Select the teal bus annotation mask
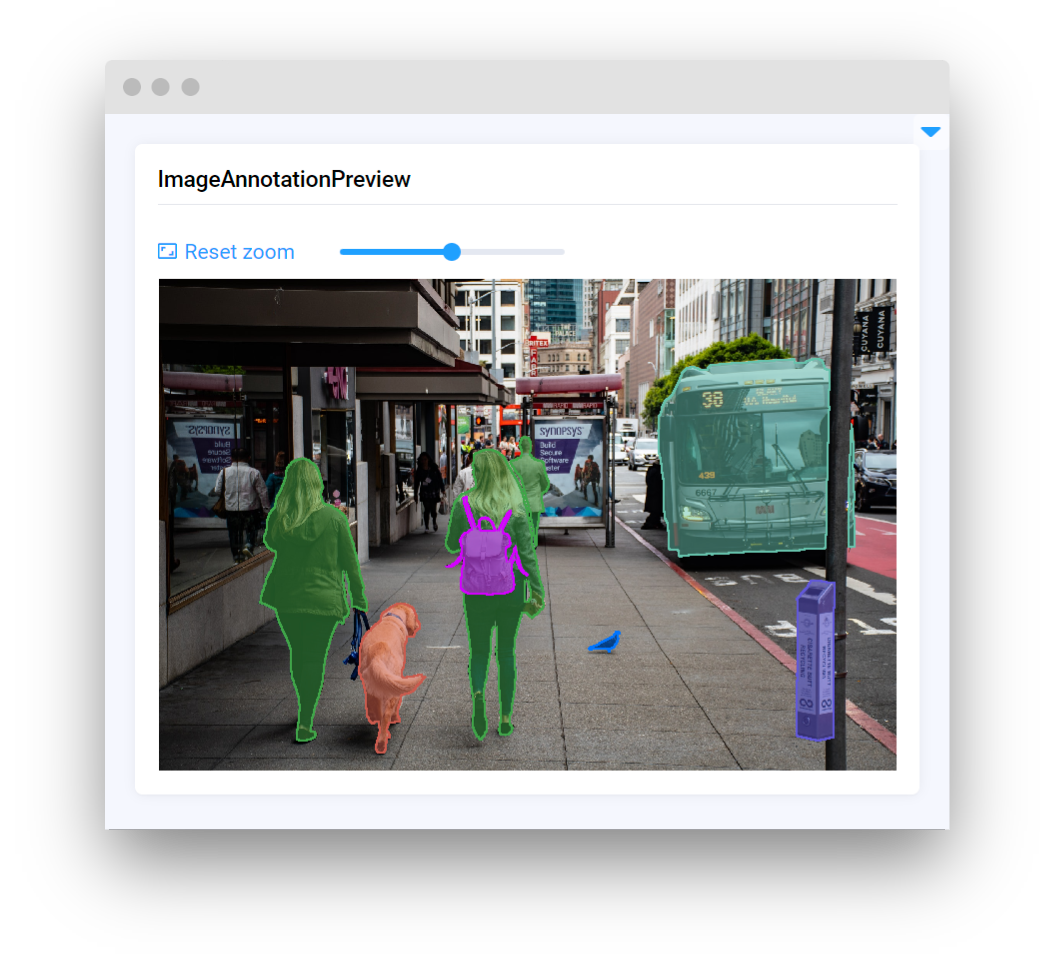 point(745,460)
